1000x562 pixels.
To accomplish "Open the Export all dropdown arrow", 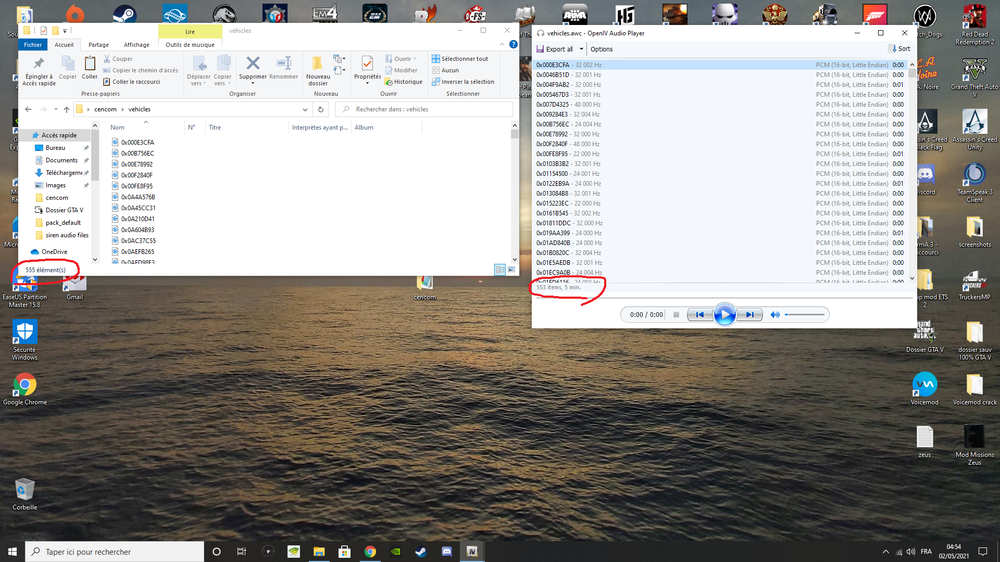I will click(x=580, y=49).
